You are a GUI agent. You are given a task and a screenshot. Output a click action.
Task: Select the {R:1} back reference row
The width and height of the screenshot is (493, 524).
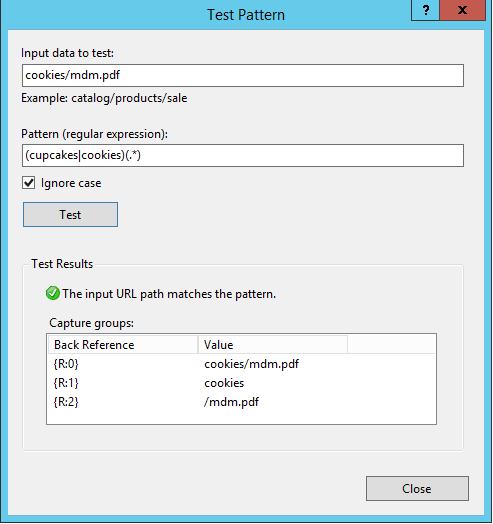[241, 383]
